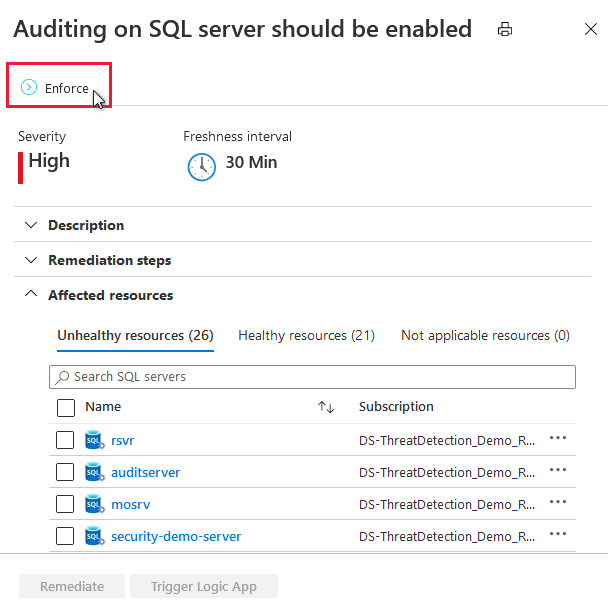
Task: Click the sort arrows on Name column
Action: (326, 408)
